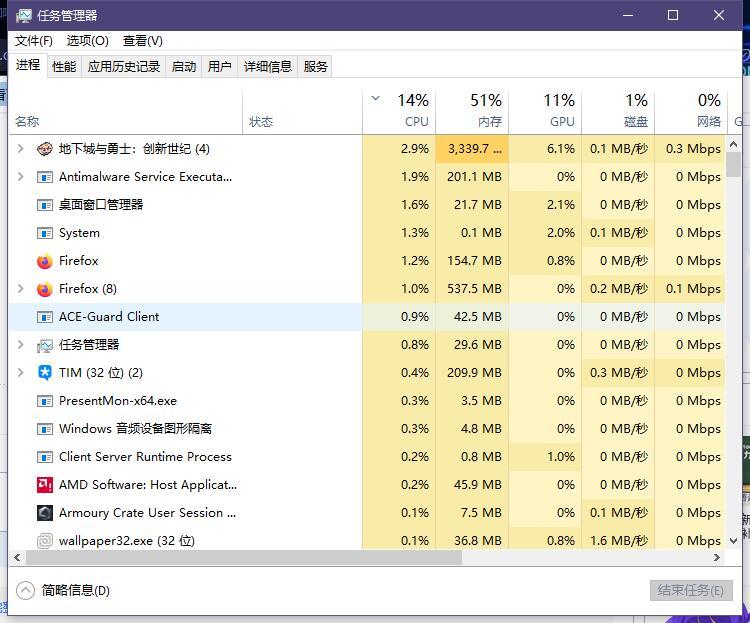Select the 进程 tab
The width and height of the screenshot is (750, 623).
[28, 65]
